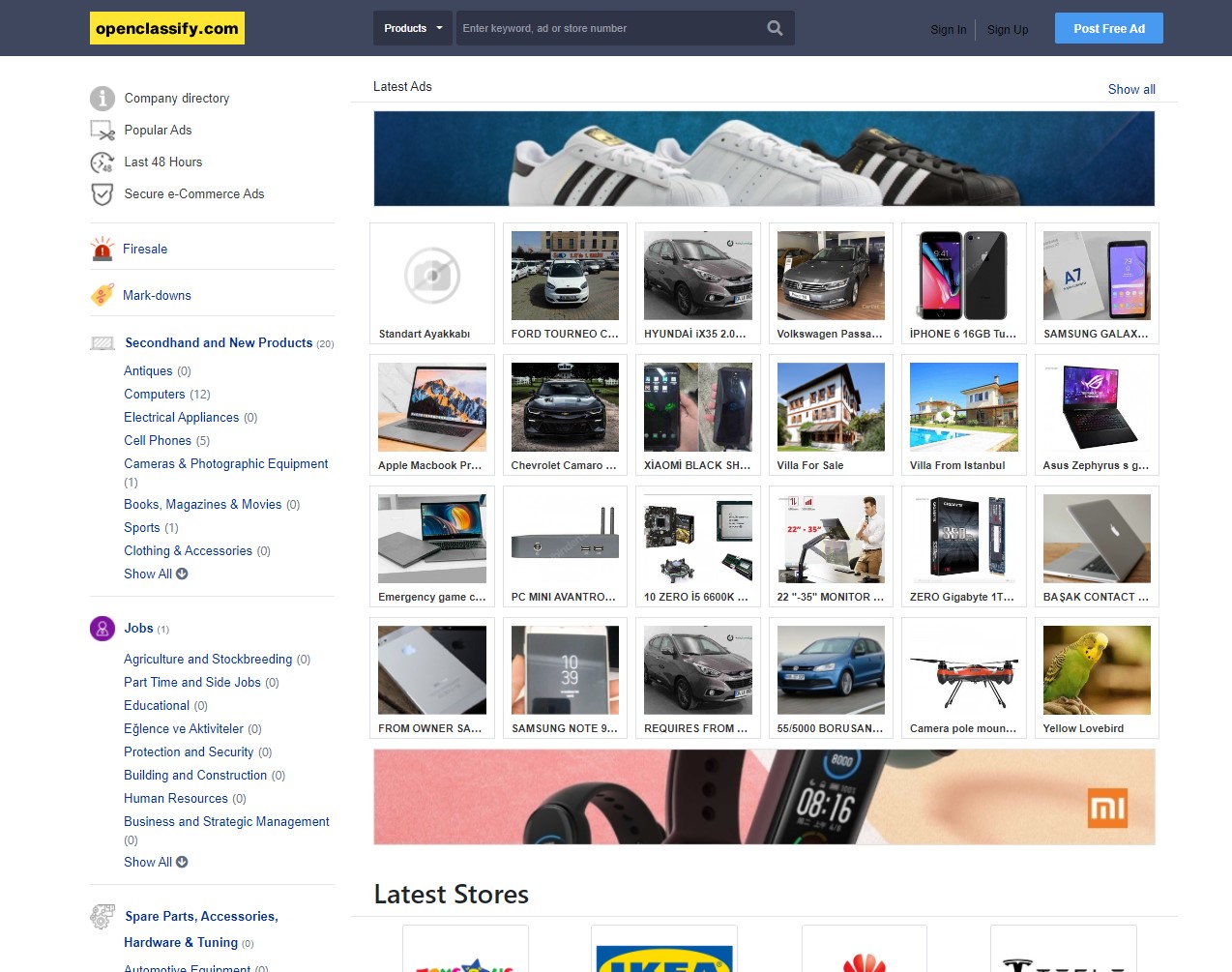
Task: Click the Post Free Ad button
Action: [x=1109, y=28]
